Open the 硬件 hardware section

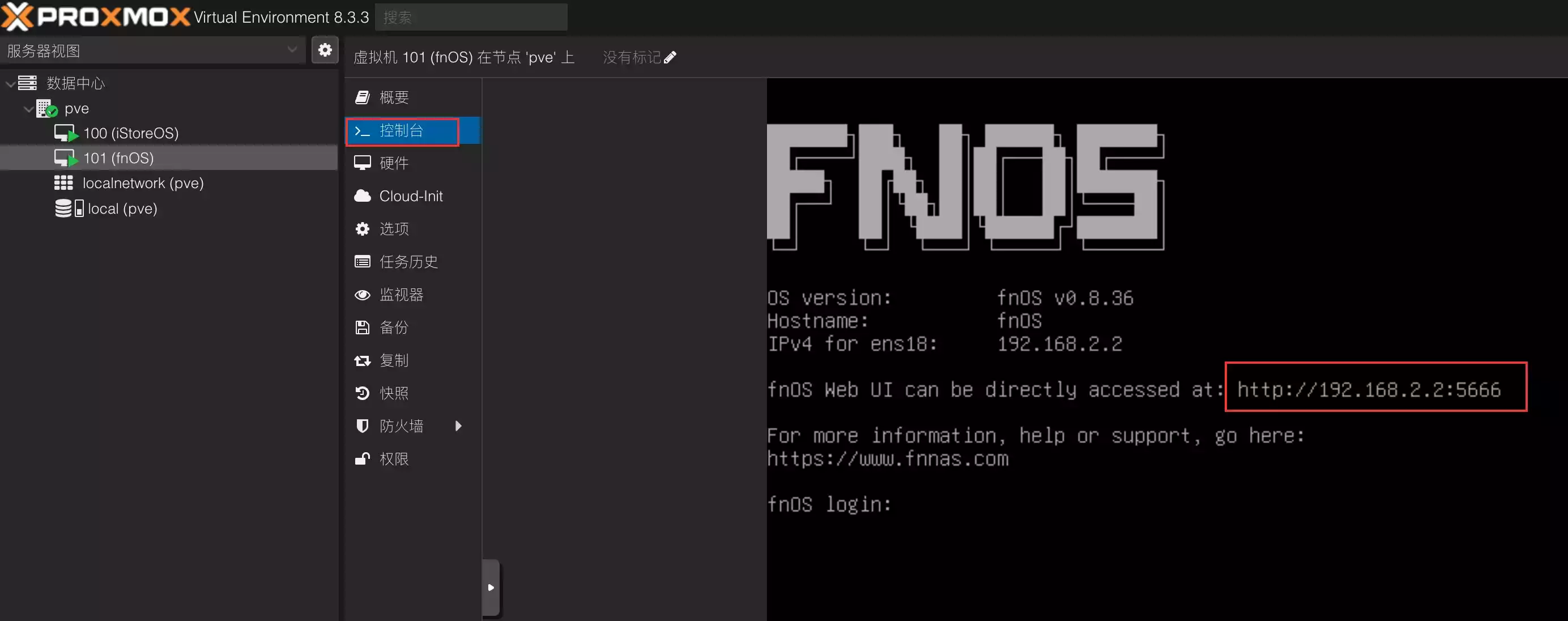[393, 163]
